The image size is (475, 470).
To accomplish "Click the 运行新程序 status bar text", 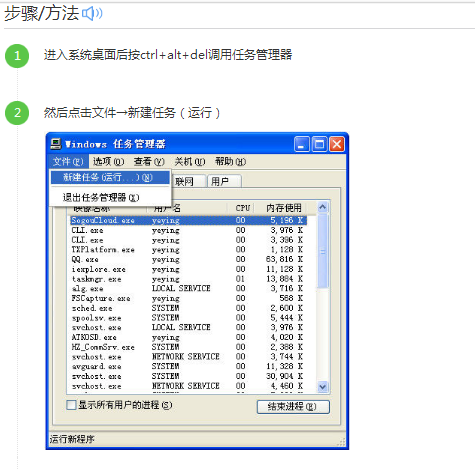I will pyautogui.click(x=72, y=439).
